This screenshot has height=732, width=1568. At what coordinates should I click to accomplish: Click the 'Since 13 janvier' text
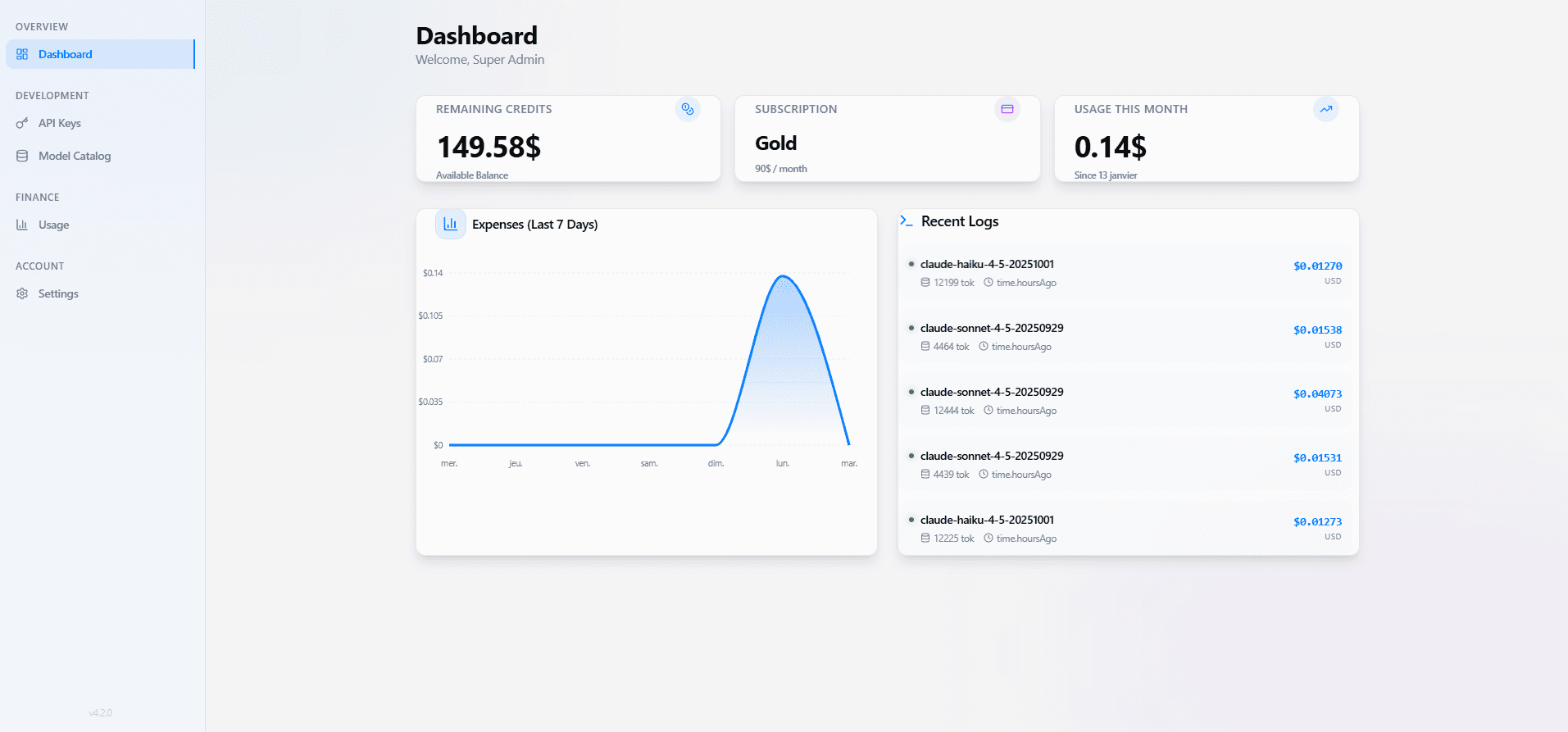click(1106, 175)
